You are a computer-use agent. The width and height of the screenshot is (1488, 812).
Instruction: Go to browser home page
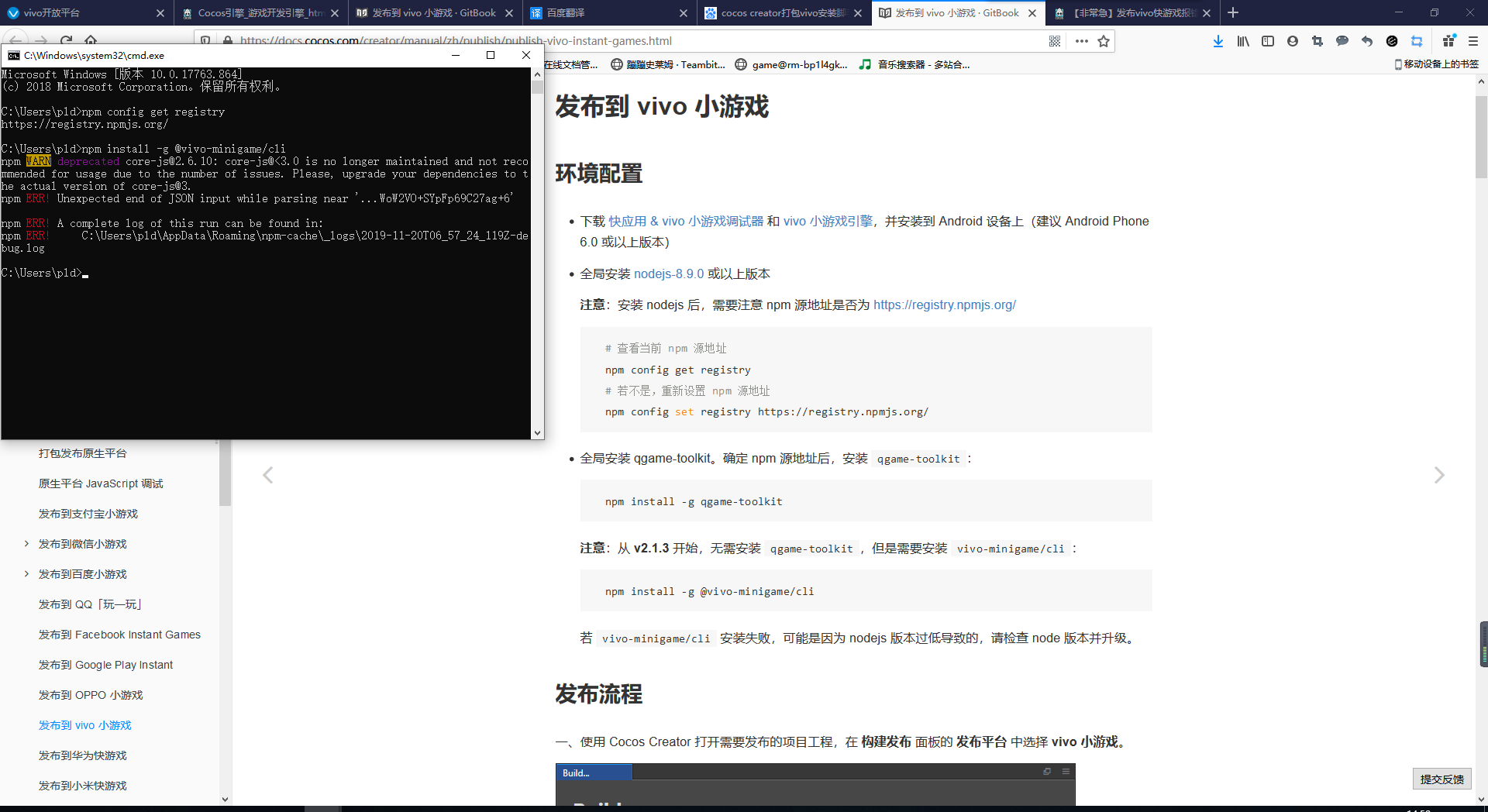click(x=91, y=40)
